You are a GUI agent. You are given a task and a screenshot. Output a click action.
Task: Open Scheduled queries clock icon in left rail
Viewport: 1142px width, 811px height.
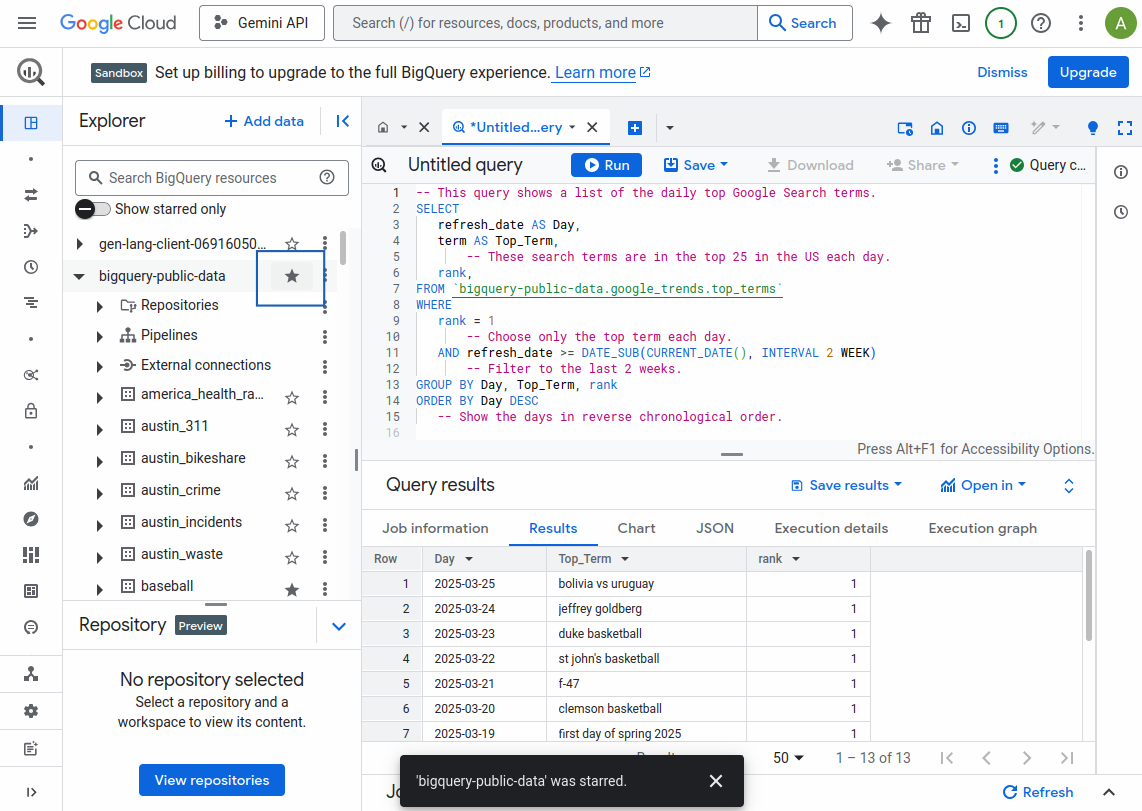coord(31,267)
